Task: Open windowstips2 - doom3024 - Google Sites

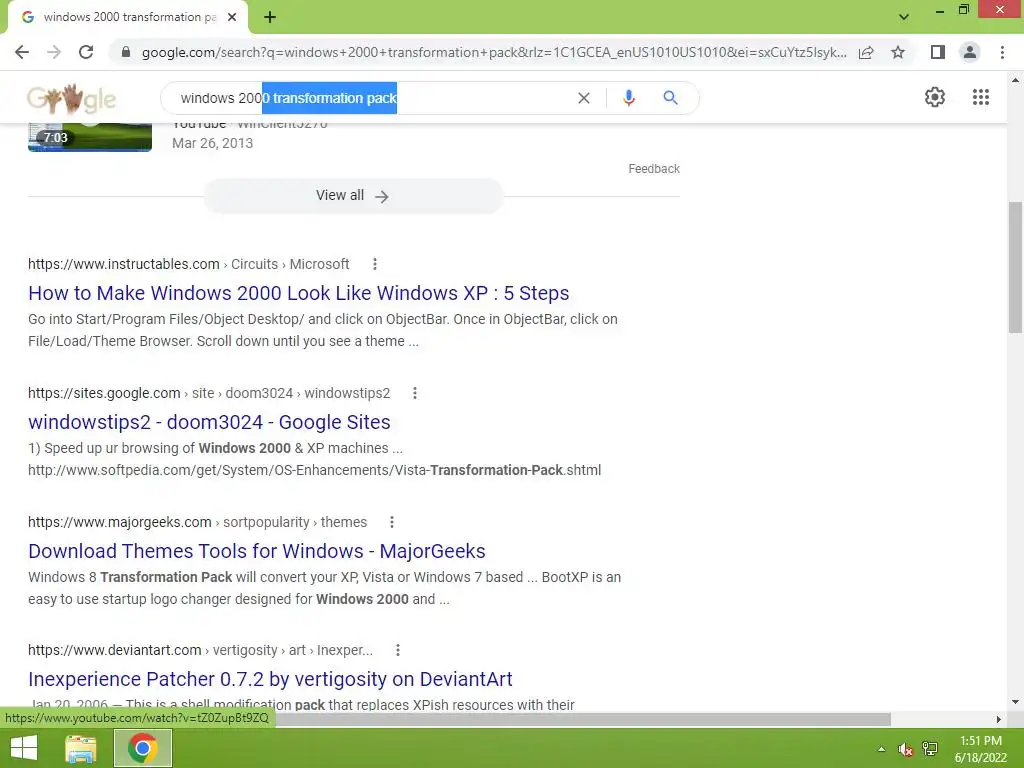Action: point(209,422)
